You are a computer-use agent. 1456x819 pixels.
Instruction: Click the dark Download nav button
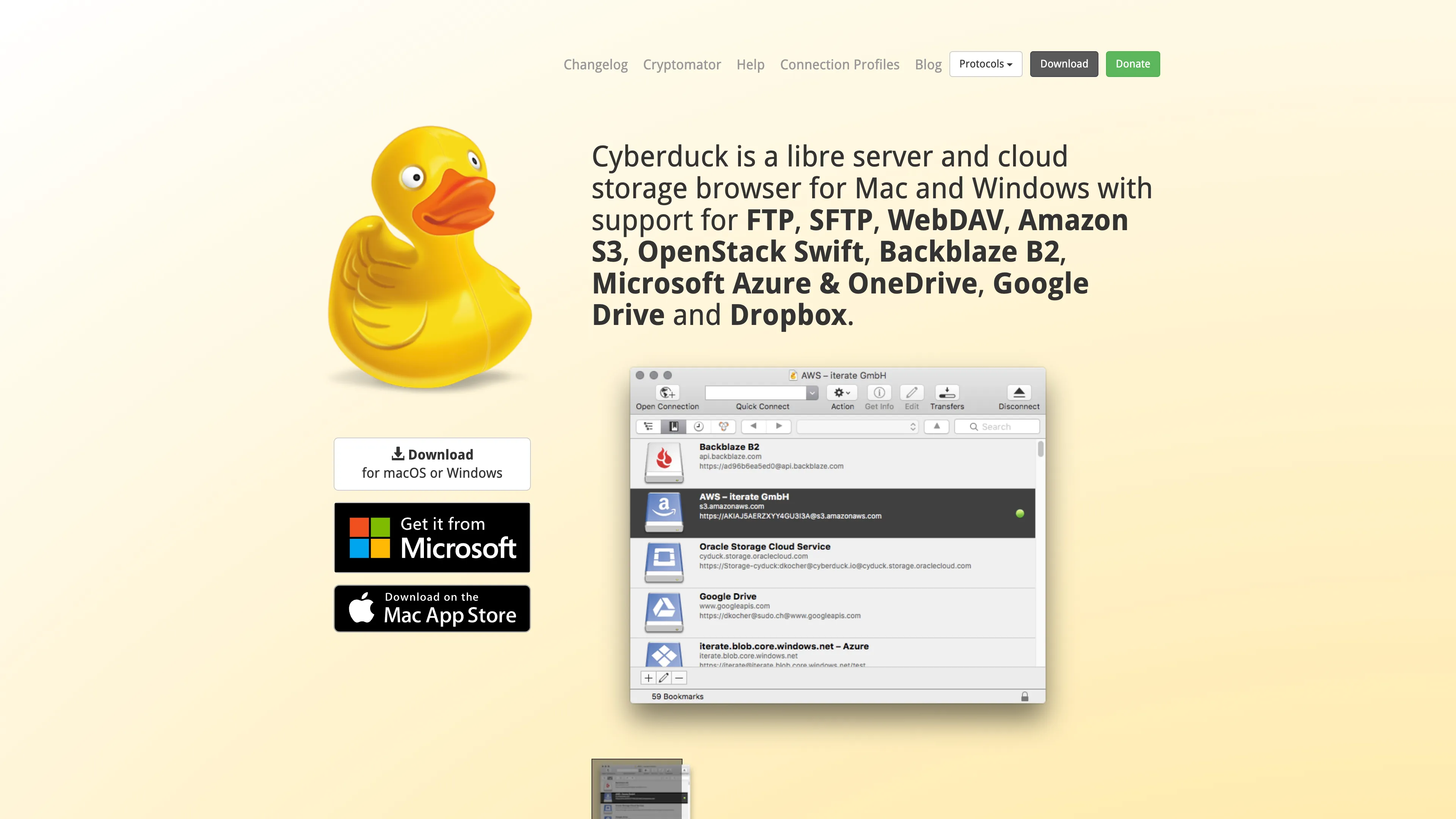(x=1064, y=64)
